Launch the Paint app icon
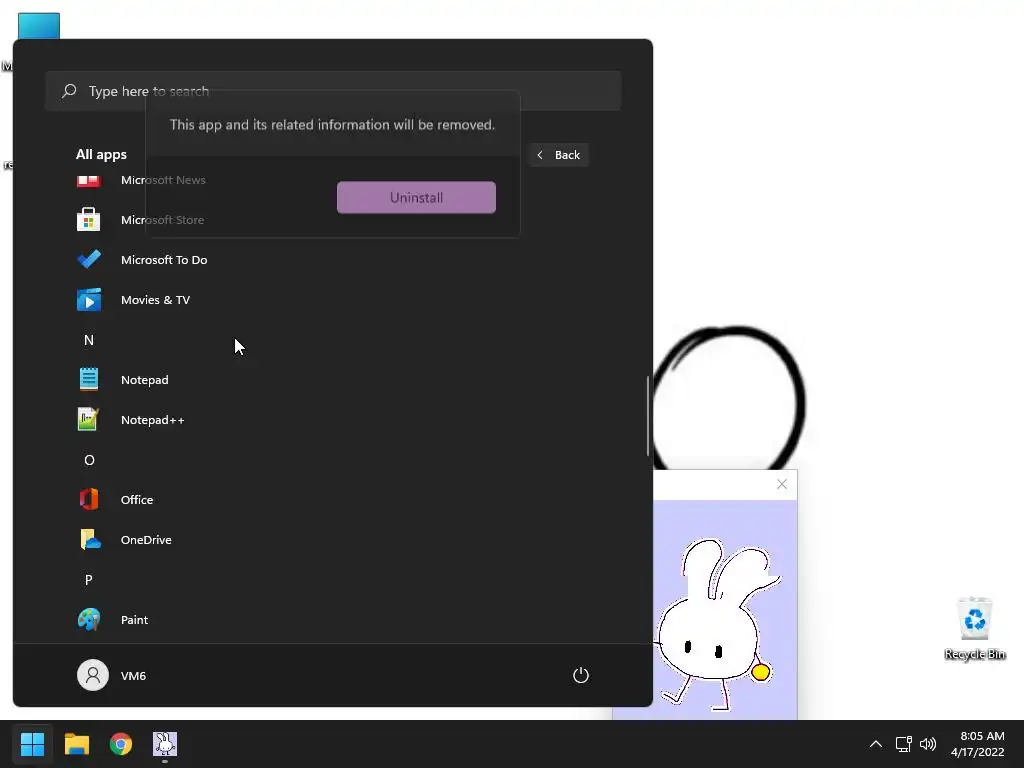This screenshot has height=768, width=1024. tap(89, 619)
